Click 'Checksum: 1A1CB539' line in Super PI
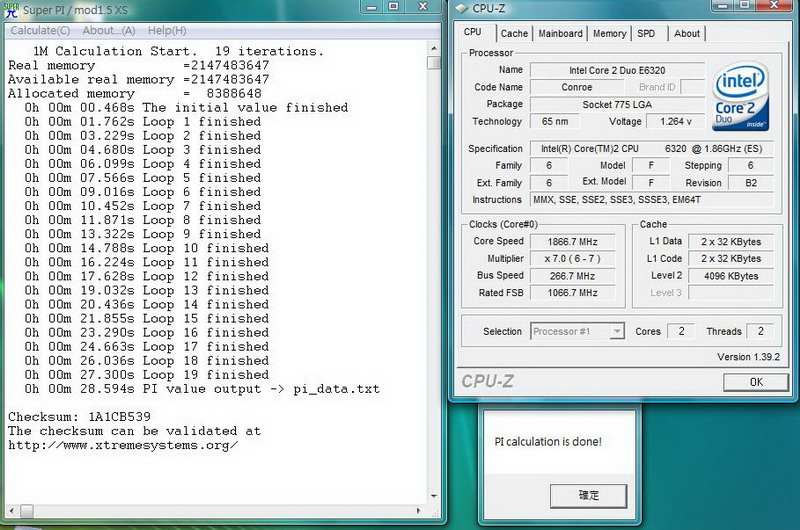The image size is (800, 530). coord(79,417)
